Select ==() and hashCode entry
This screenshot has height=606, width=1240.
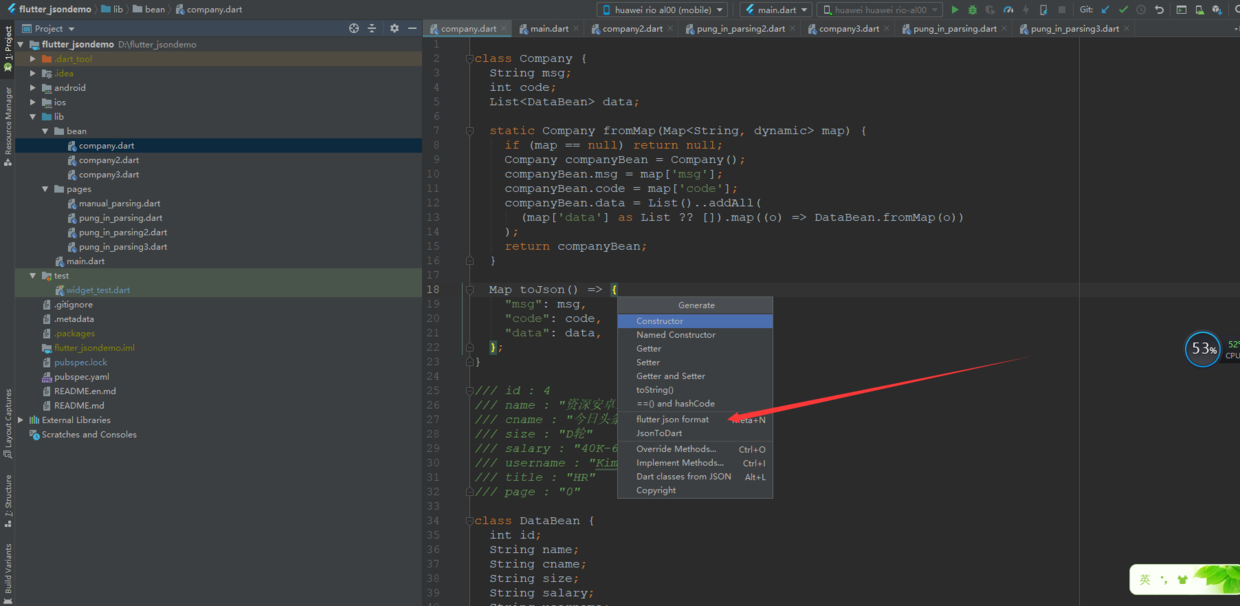tap(695, 404)
